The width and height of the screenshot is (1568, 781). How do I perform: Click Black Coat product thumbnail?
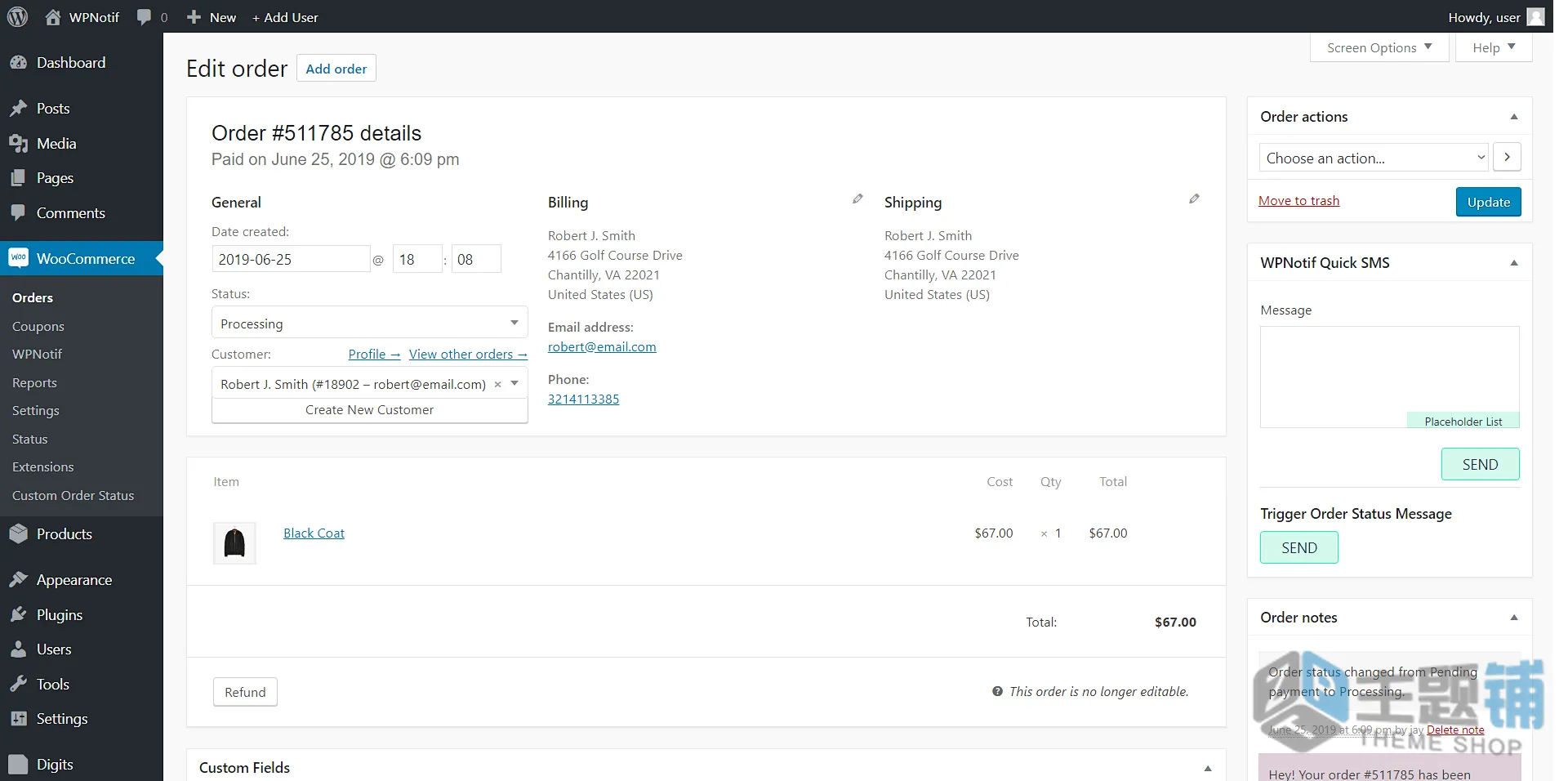point(234,543)
